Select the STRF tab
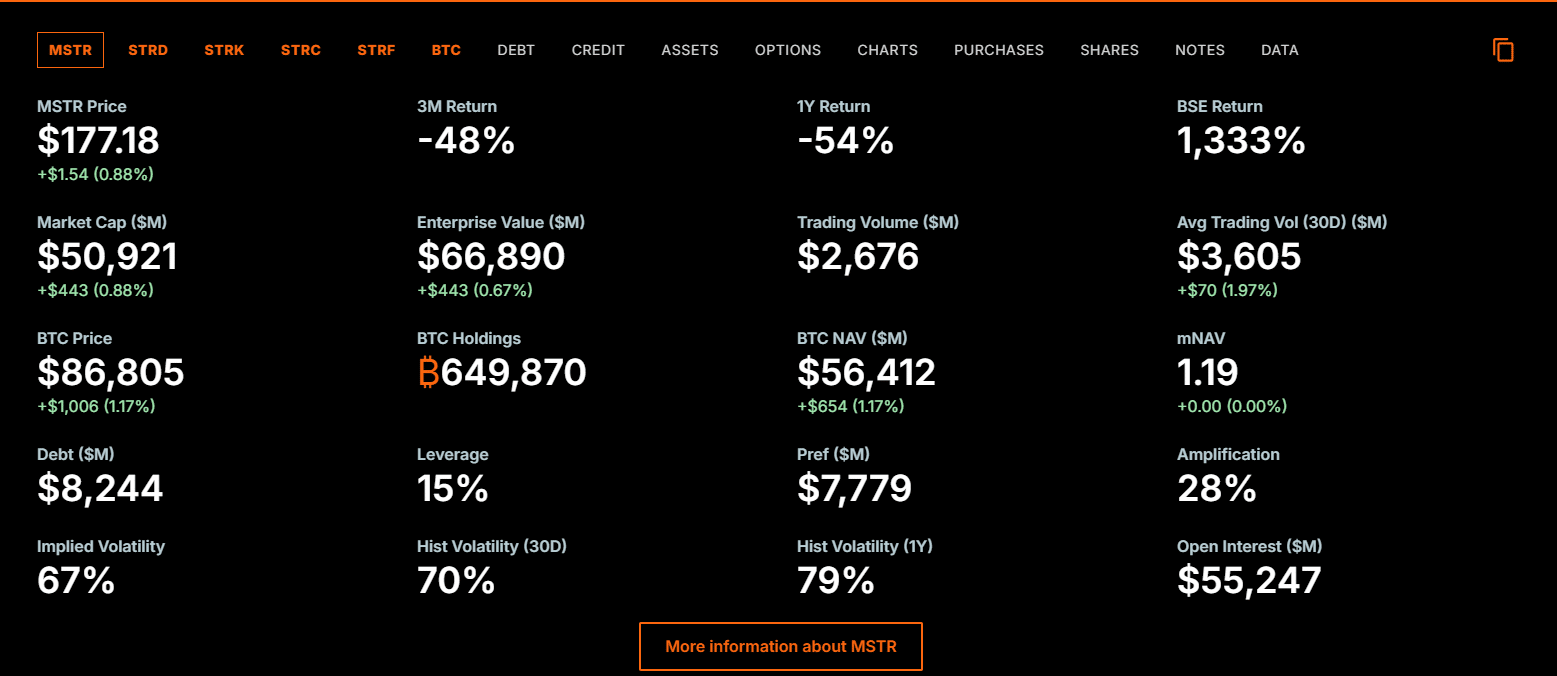The height and width of the screenshot is (676, 1557). click(x=376, y=50)
